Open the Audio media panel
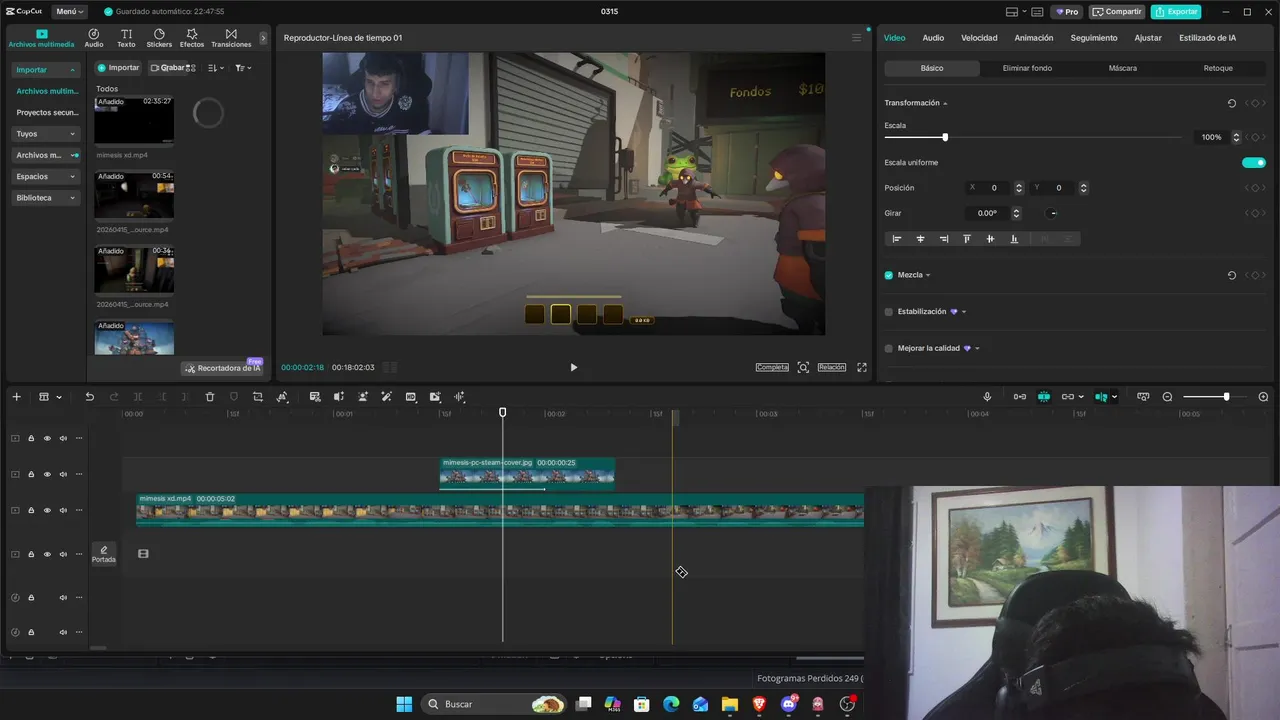This screenshot has height=720, width=1280. point(94,38)
